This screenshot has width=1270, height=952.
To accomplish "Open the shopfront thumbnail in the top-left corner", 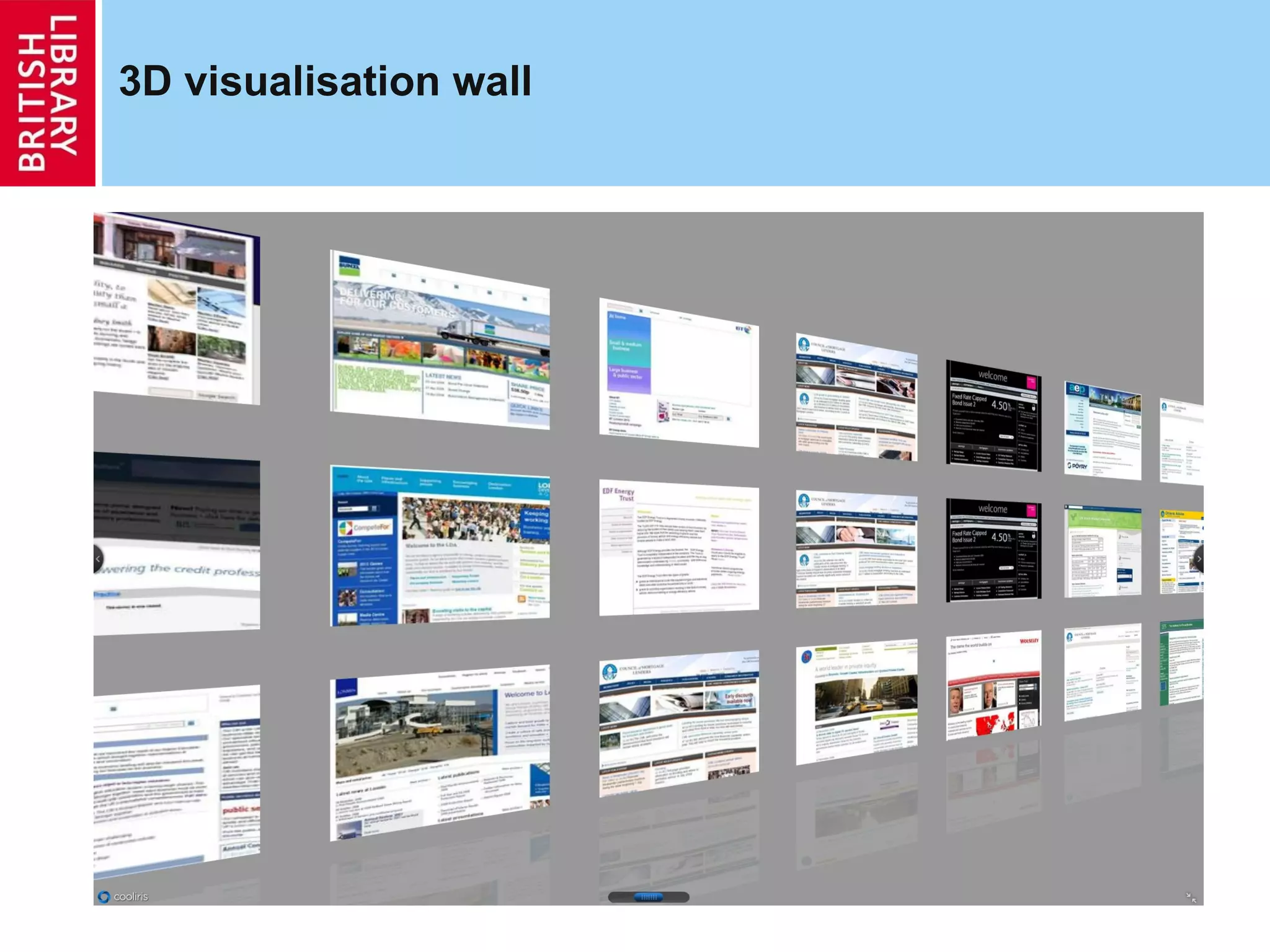I will pyautogui.click(x=177, y=309).
